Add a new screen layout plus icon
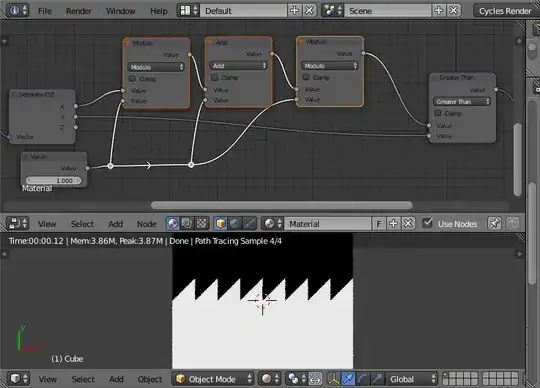Screen dimensions: 540x388 [x=294, y=11]
